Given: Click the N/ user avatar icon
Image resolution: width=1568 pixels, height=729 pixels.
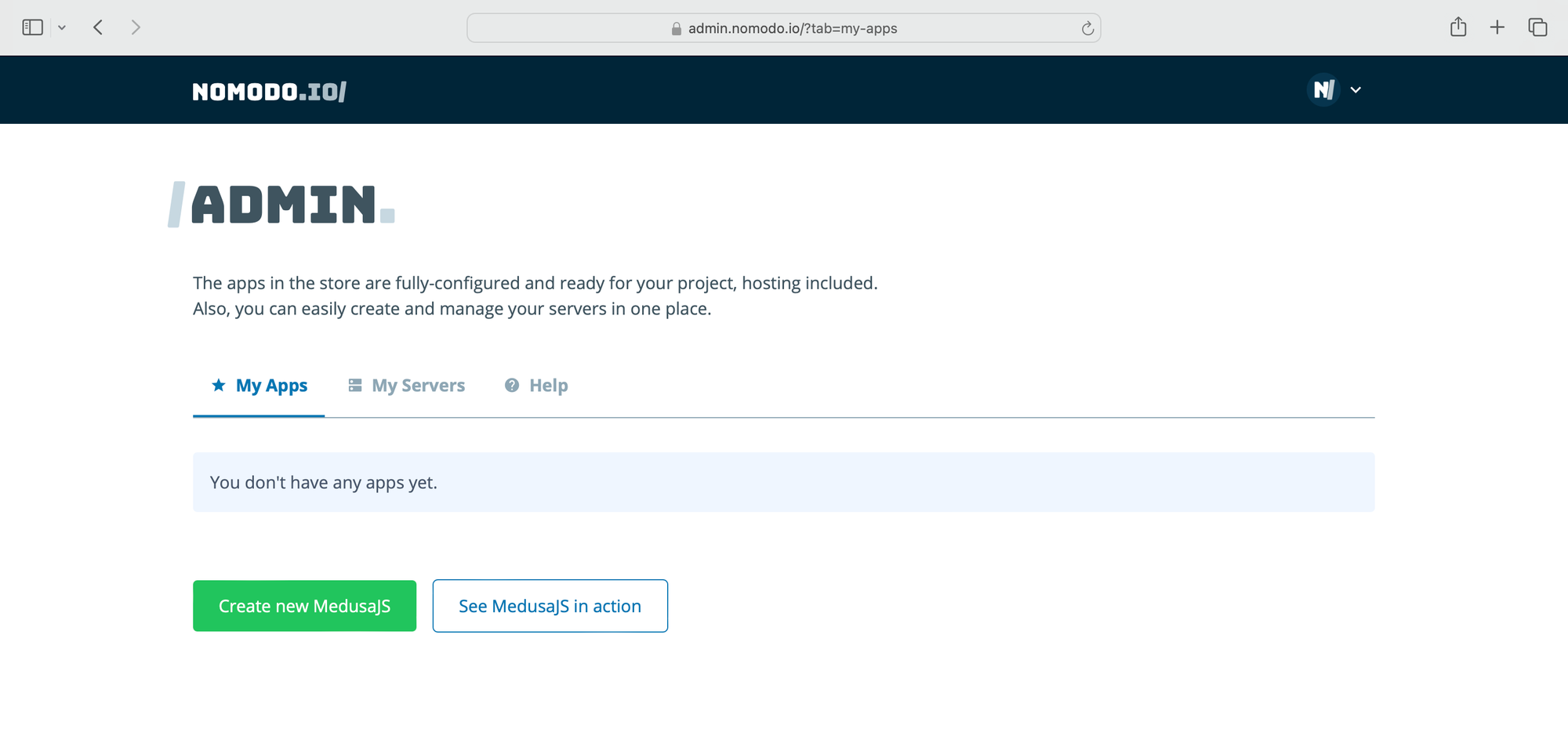Looking at the screenshot, I should point(1324,90).
